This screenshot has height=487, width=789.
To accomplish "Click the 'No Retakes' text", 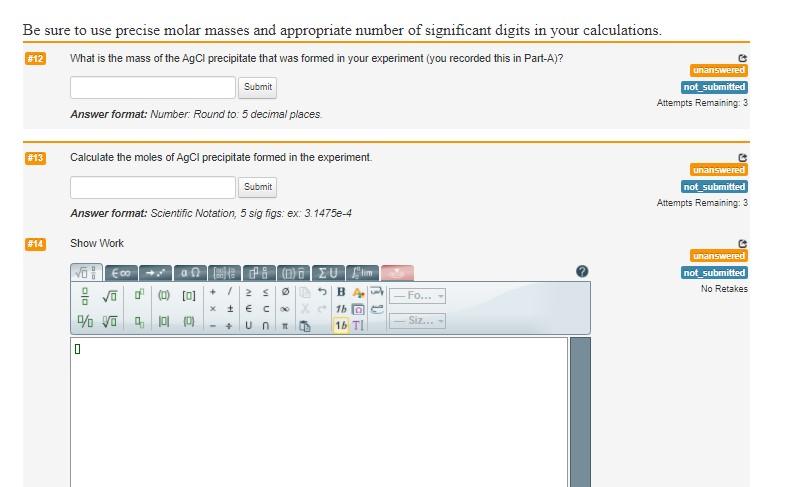I will pyautogui.click(x=724, y=289).
